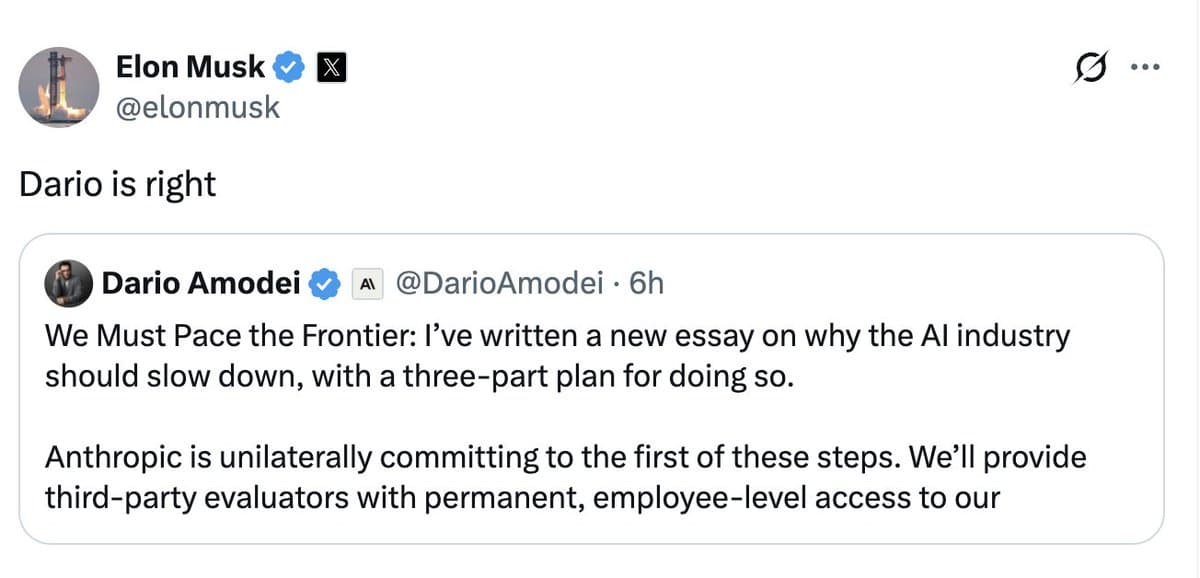
Task: Open Dario Amodei's small profile avatar
Action: tap(67, 285)
